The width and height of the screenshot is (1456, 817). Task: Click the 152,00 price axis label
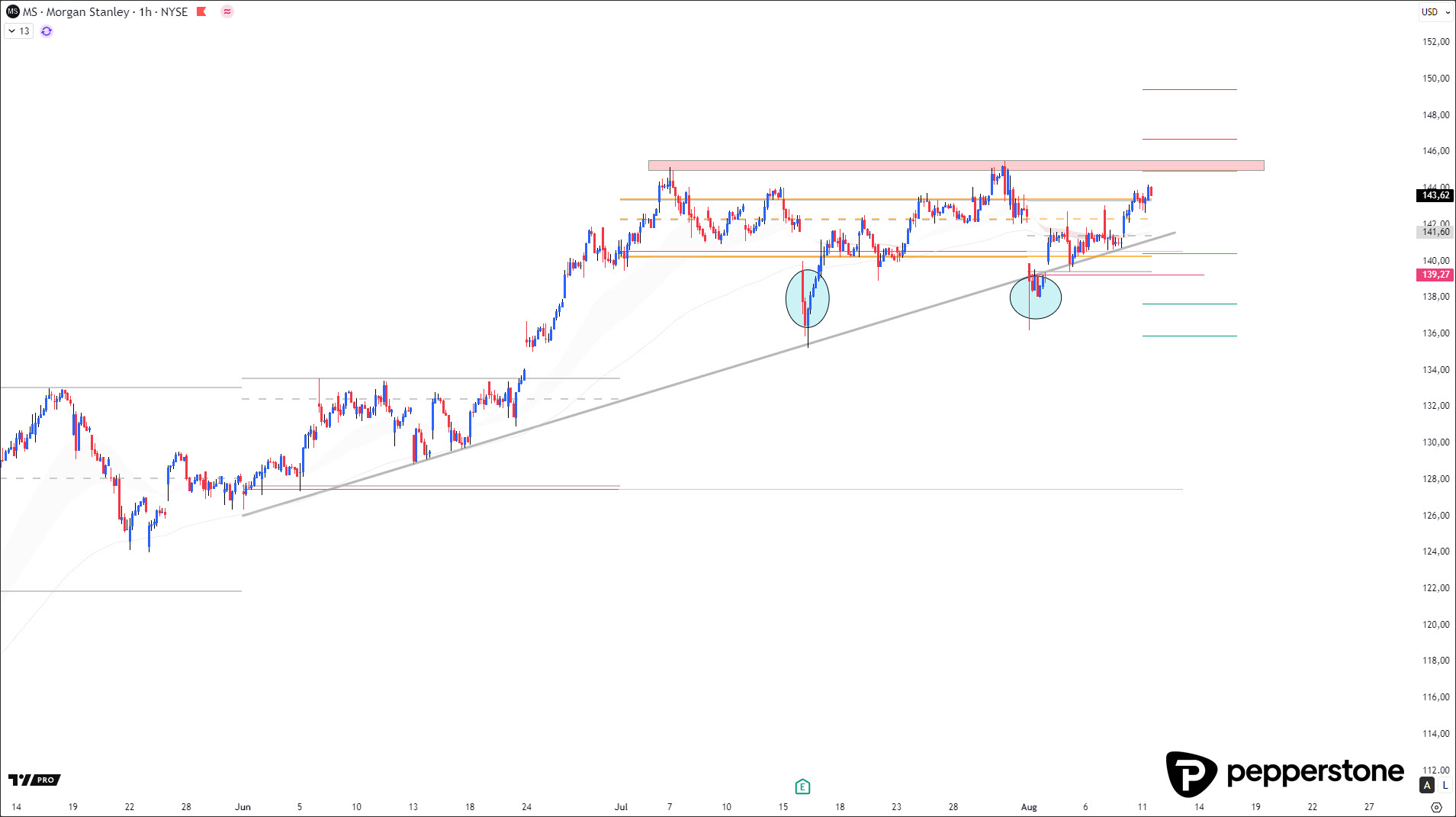tap(1435, 42)
